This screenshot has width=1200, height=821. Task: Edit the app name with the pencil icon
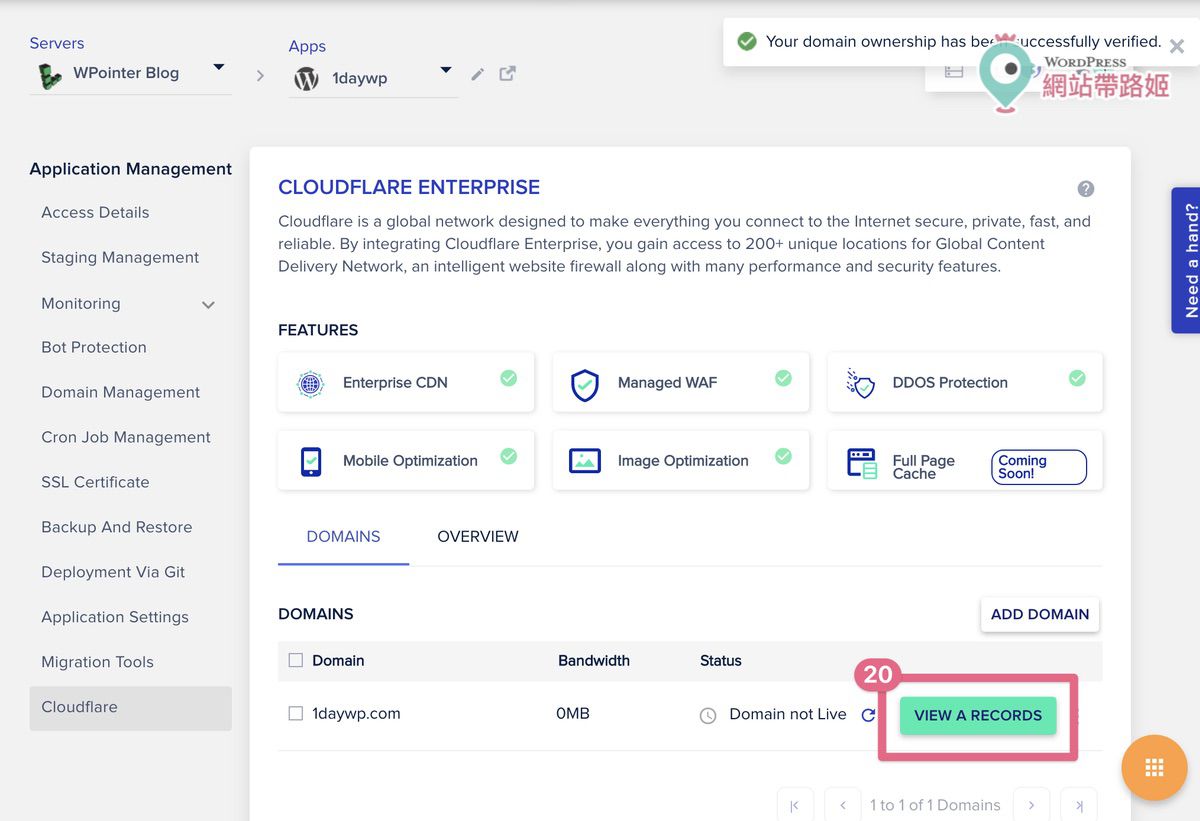[478, 74]
